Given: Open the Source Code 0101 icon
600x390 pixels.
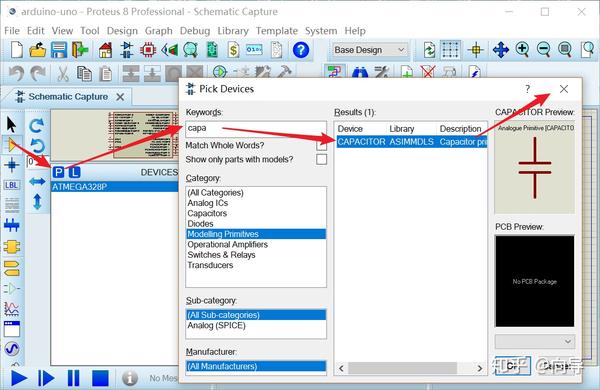Looking at the screenshot, I should [x=254, y=50].
